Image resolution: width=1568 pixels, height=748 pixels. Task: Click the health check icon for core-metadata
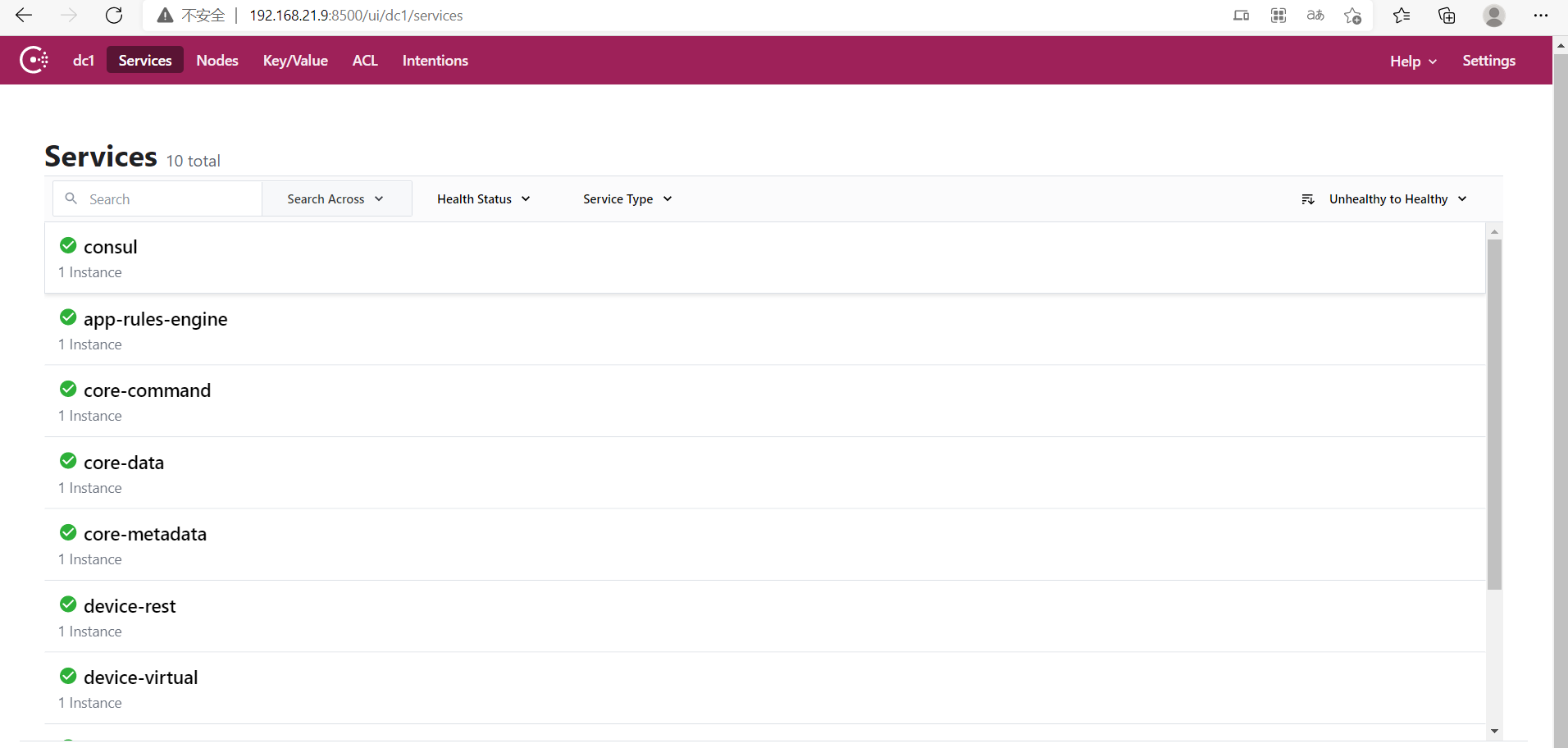68,532
